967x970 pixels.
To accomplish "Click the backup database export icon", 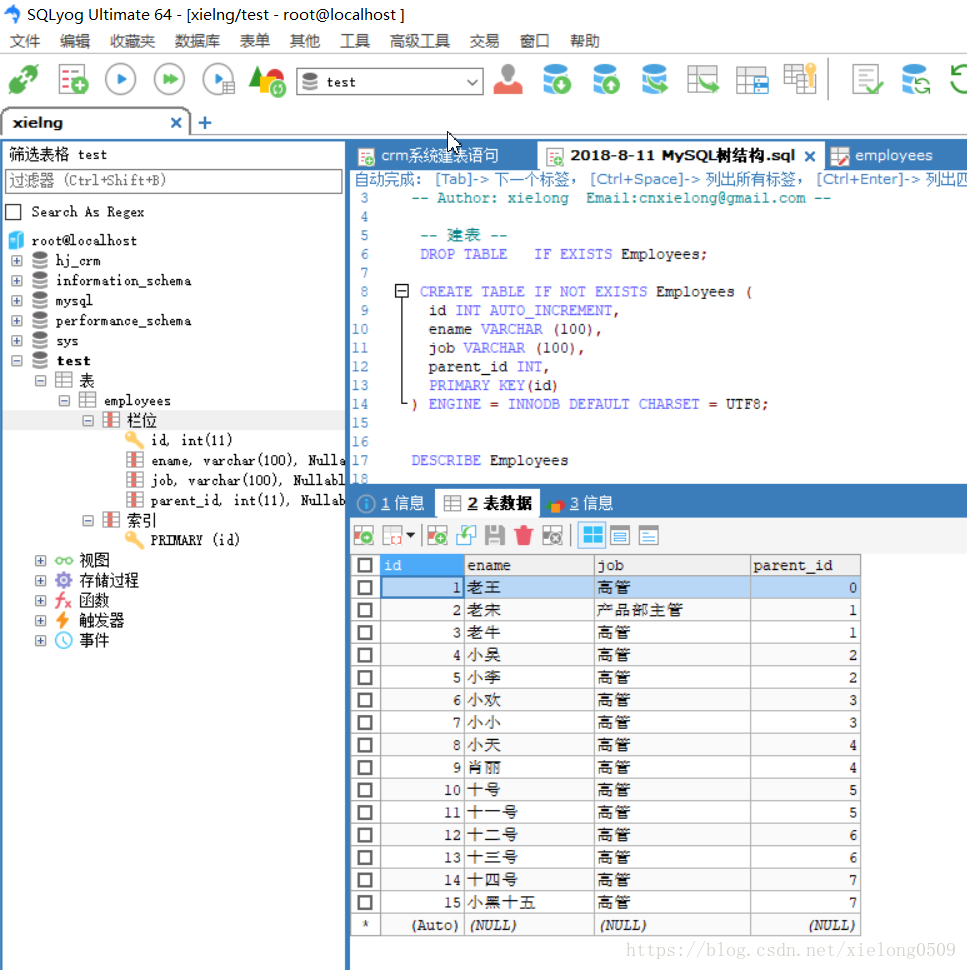I will tap(605, 80).
